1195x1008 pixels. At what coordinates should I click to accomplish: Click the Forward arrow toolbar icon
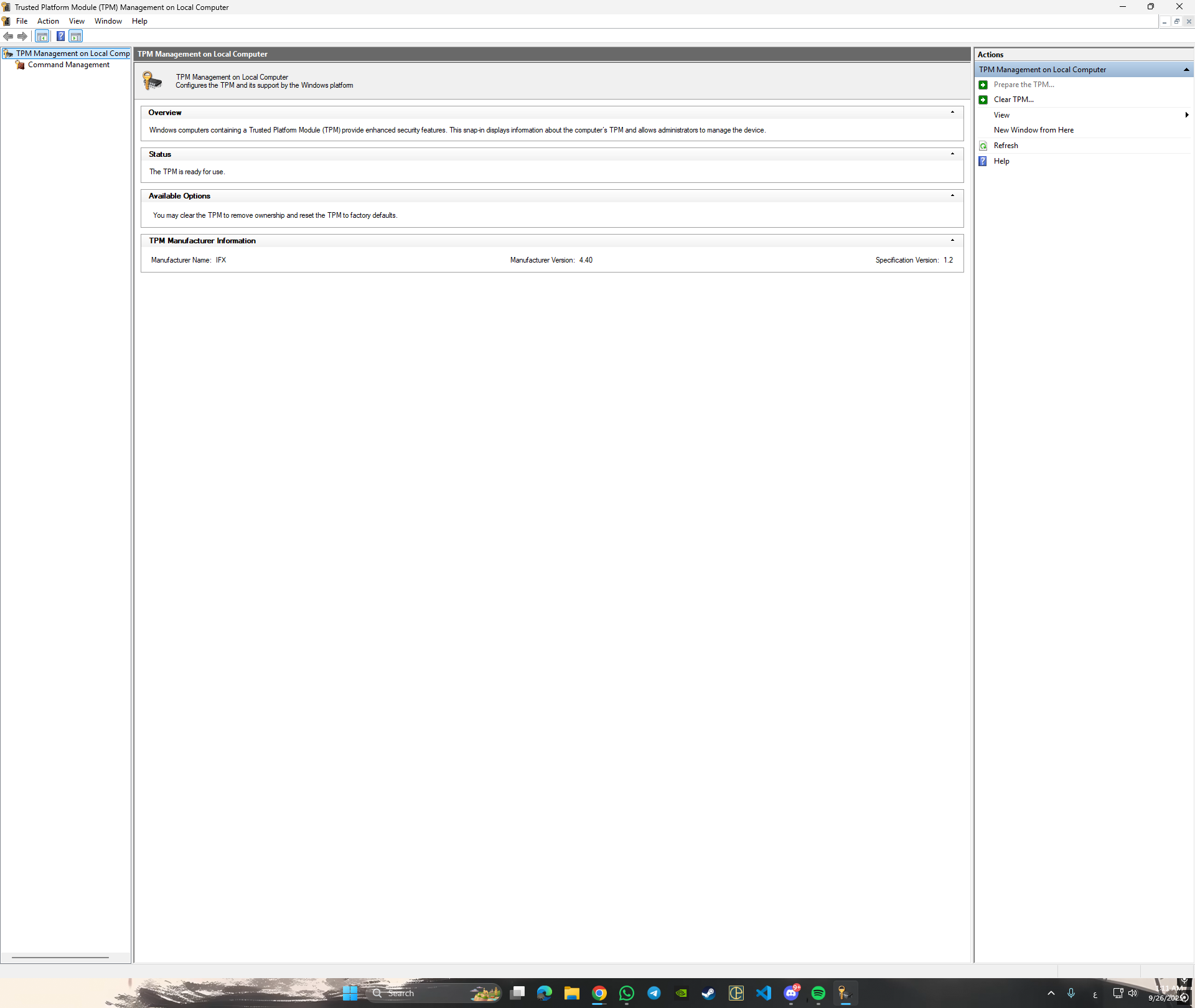click(x=22, y=37)
